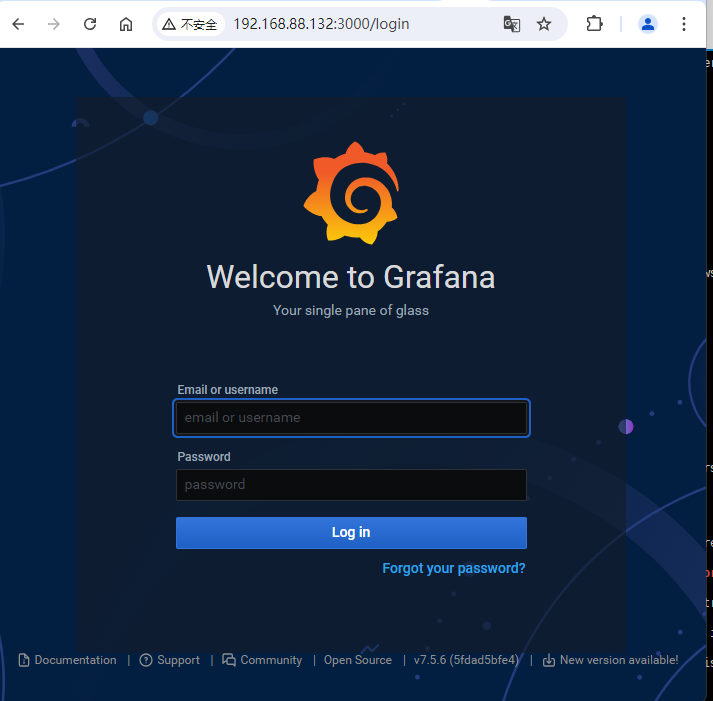Bookmark this page with the star icon

click(544, 24)
